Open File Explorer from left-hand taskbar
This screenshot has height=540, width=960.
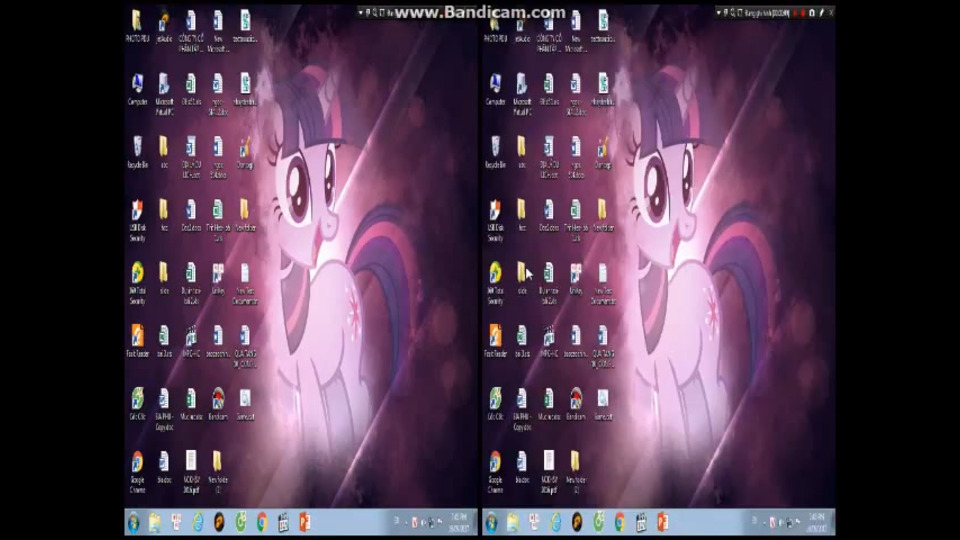[x=154, y=522]
